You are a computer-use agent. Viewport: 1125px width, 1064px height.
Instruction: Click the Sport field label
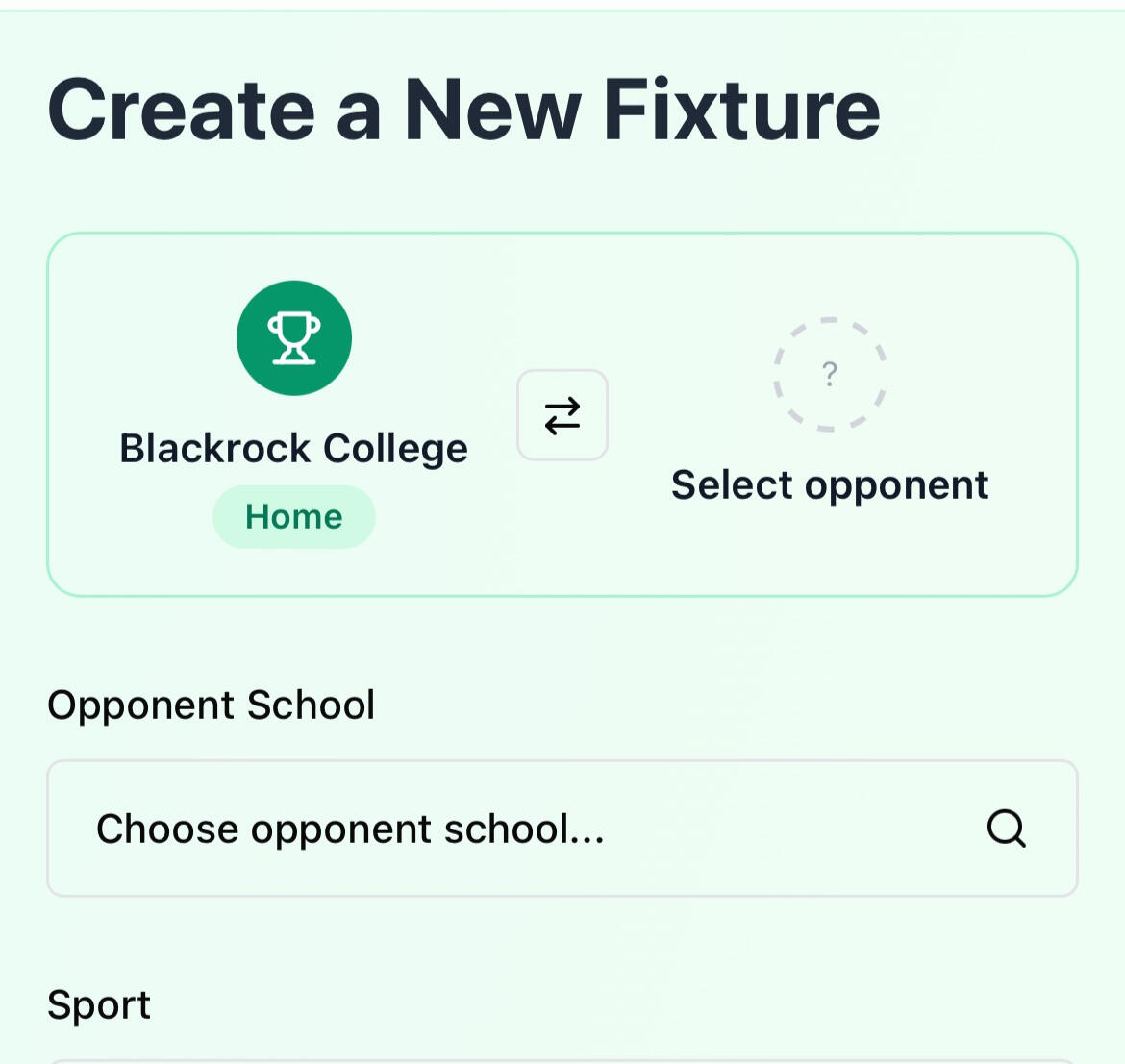point(99,1004)
